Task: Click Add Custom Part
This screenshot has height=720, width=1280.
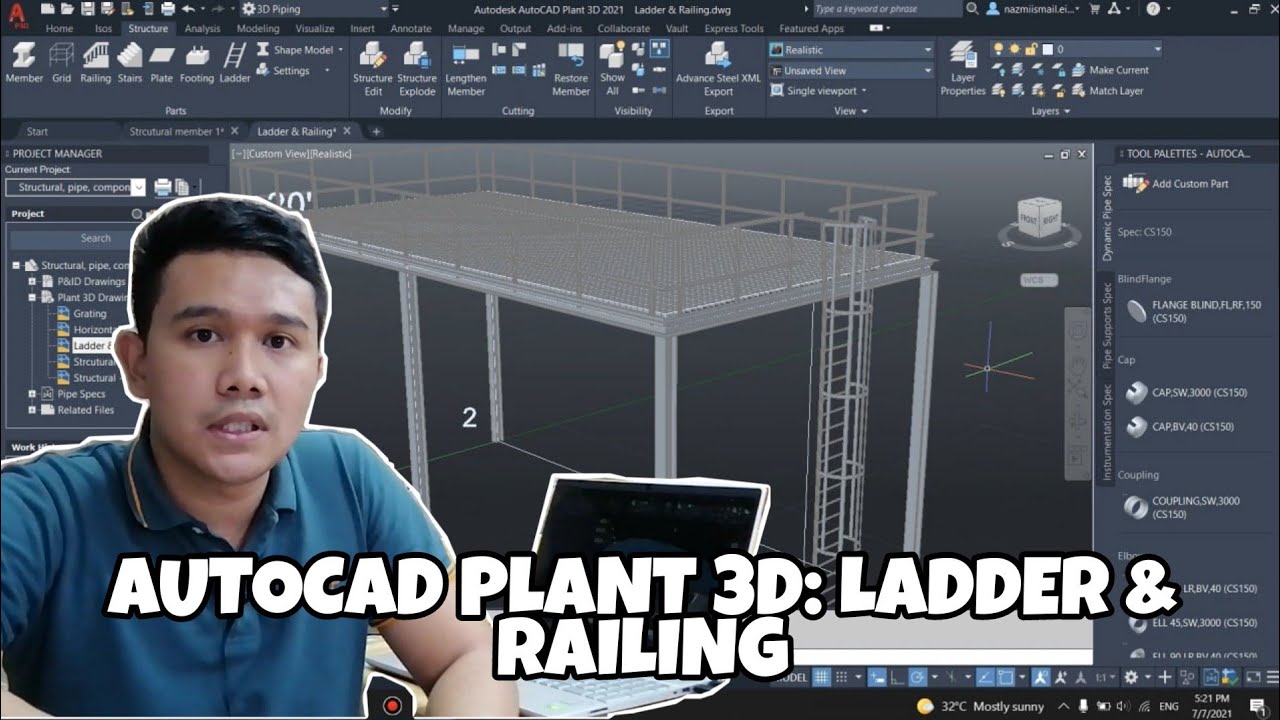Action: tap(1177, 184)
